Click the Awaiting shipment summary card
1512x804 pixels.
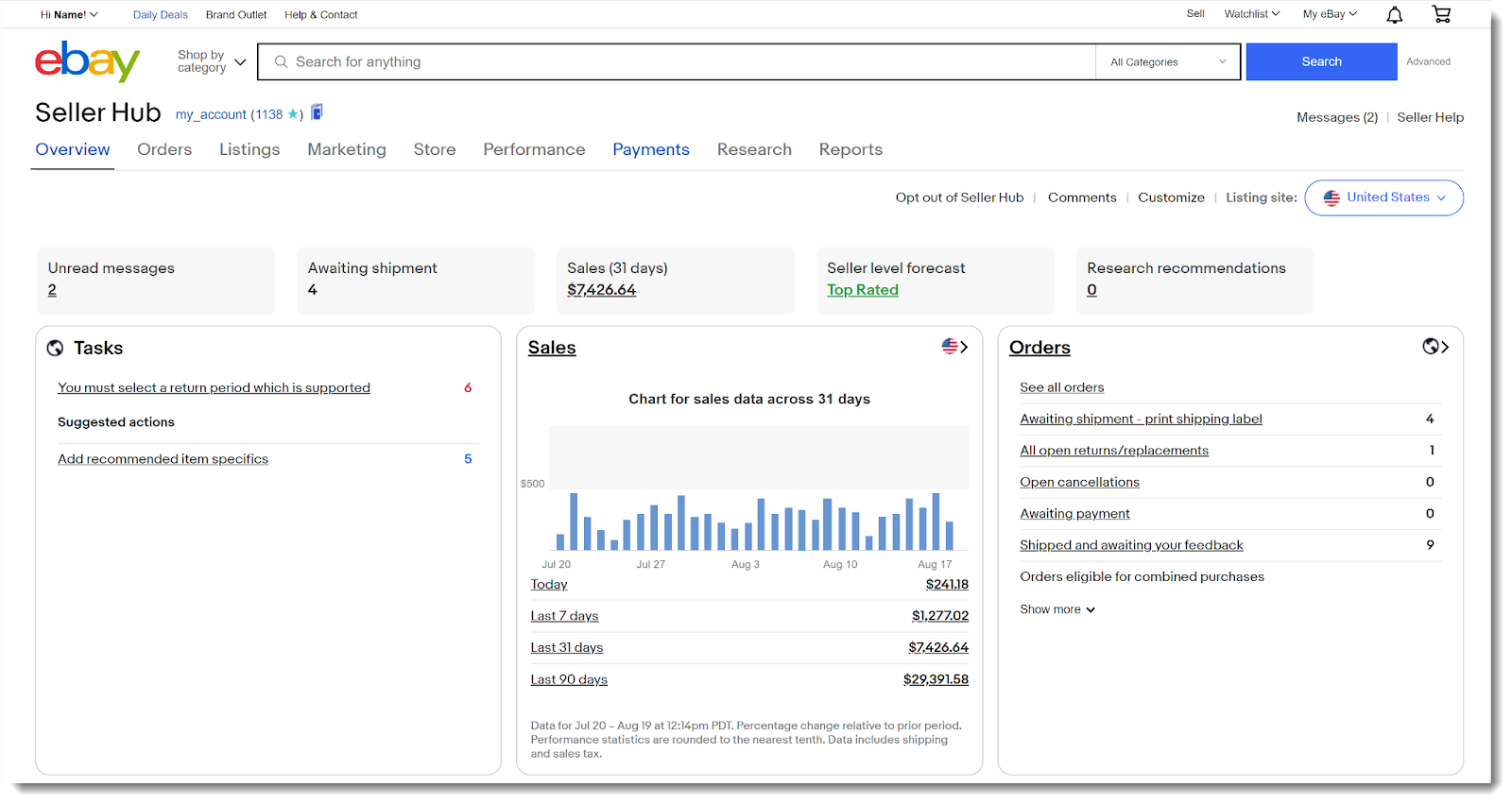click(416, 281)
